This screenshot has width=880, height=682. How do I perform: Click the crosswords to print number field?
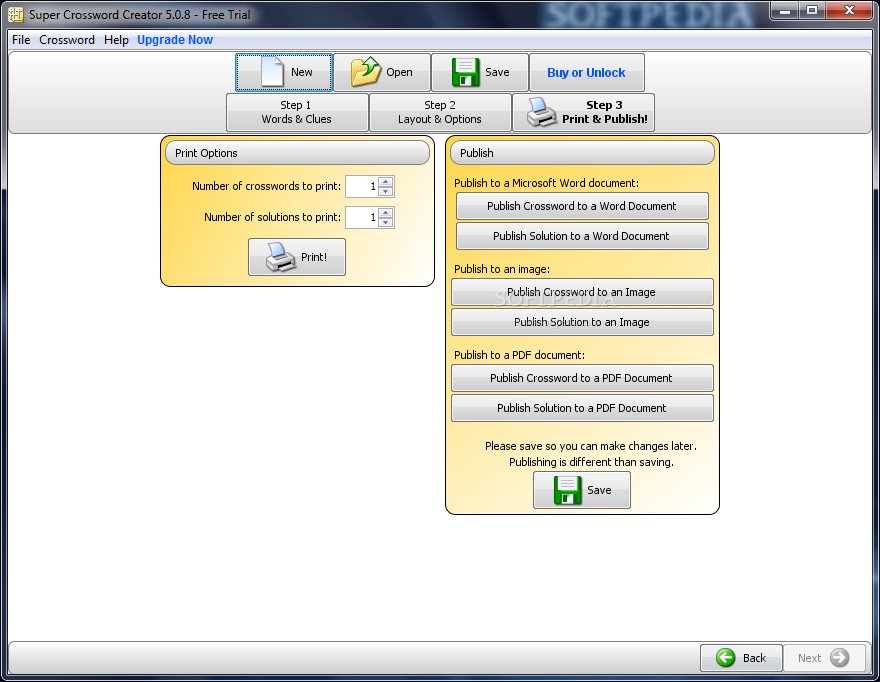coord(362,186)
